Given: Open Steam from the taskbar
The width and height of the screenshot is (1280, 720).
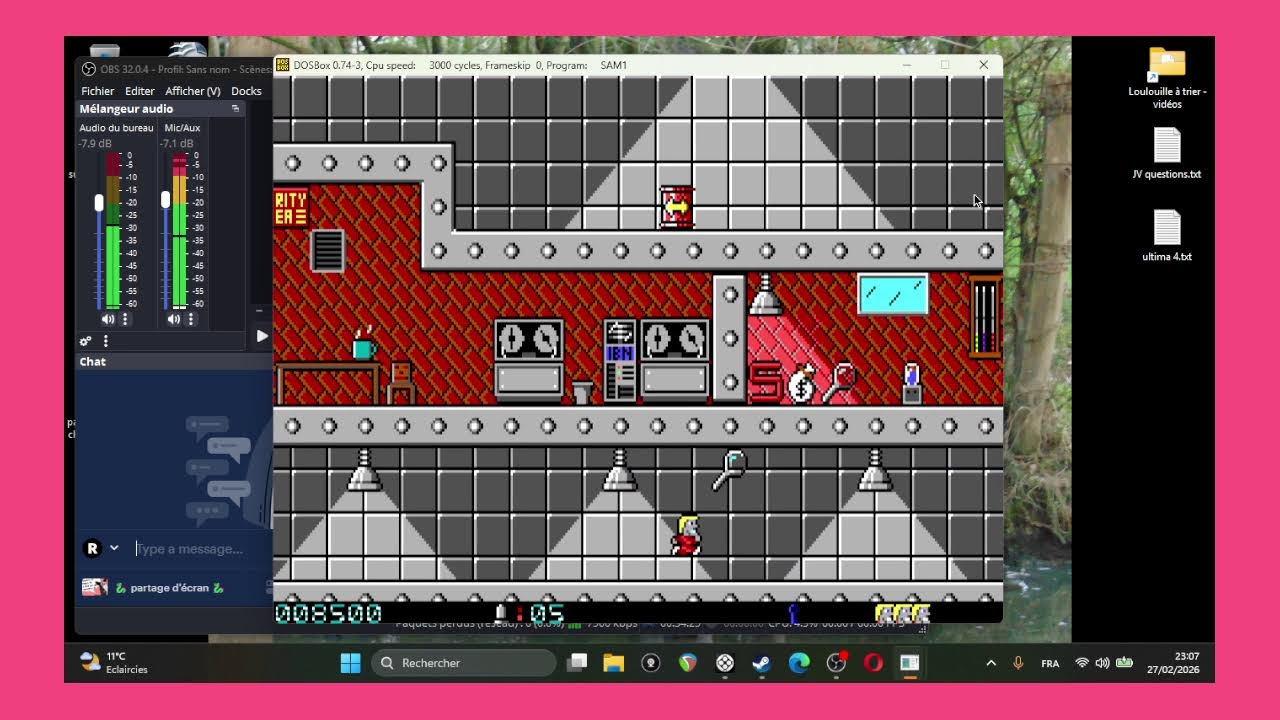Looking at the screenshot, I should tap(762, 663).
